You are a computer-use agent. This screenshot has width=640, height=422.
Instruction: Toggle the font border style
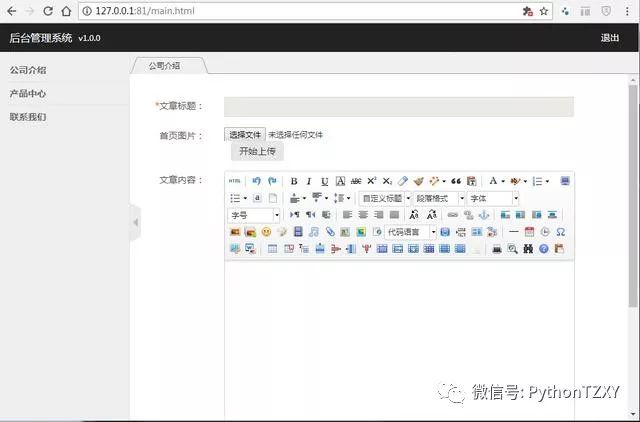point(340,181)
